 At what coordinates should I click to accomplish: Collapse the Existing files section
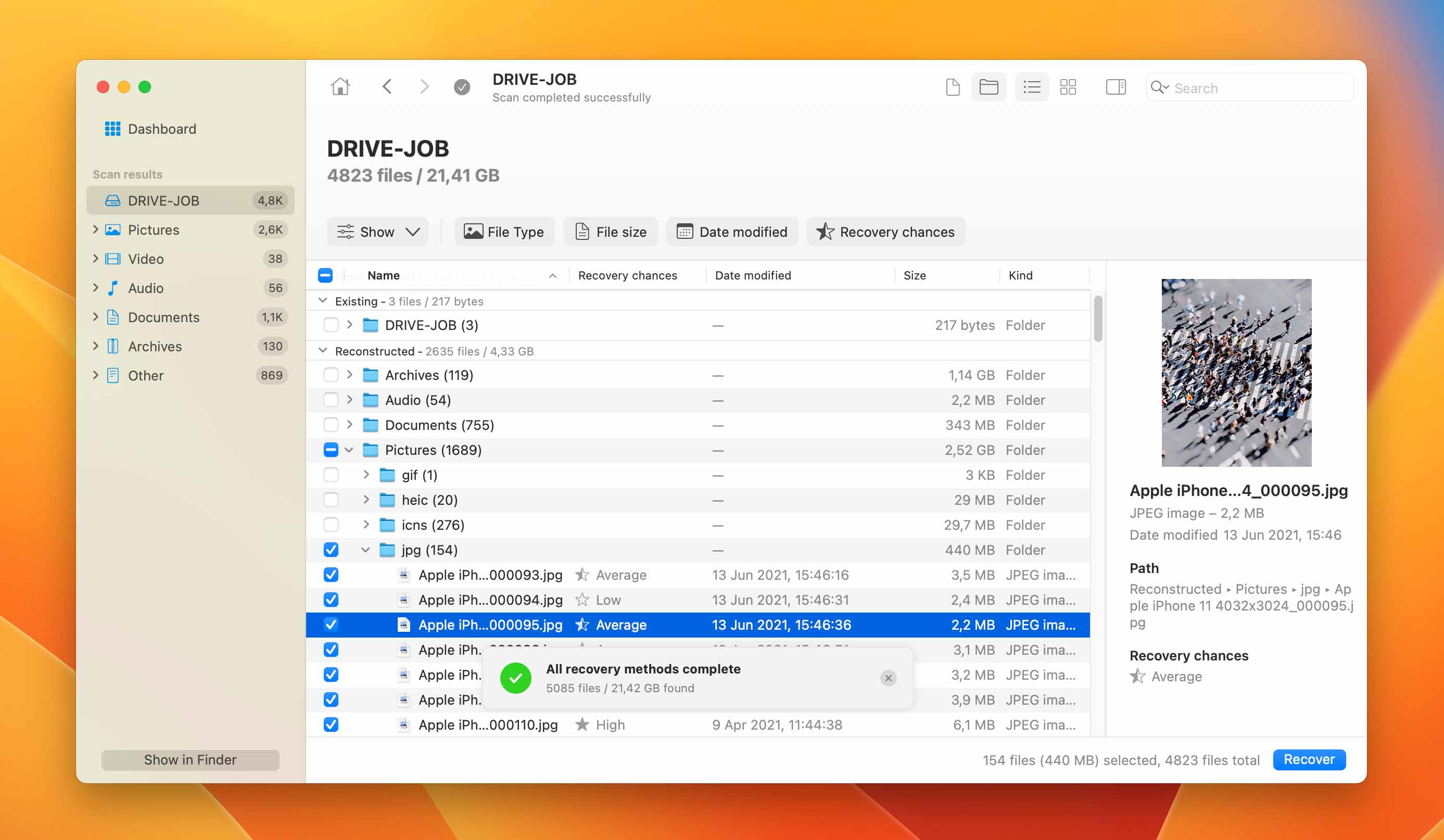(x=323, y=301)
